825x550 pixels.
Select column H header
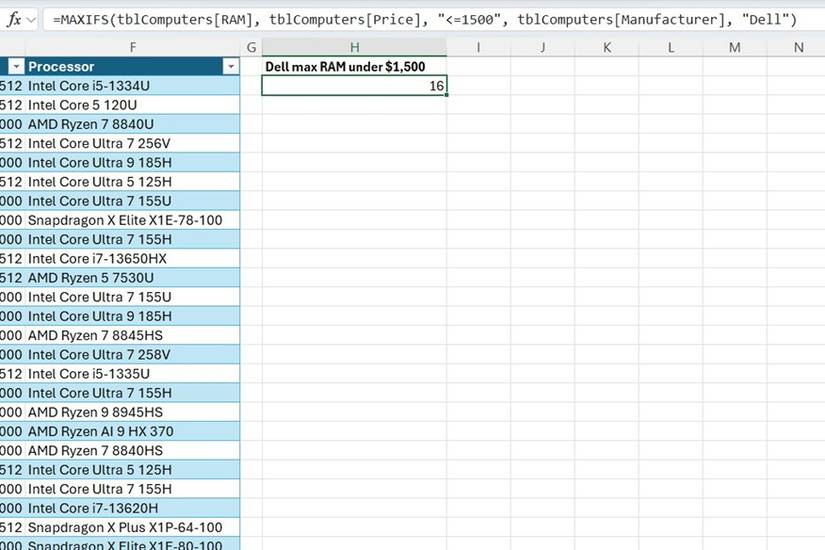pyautogui.click(x=355, y=47)
